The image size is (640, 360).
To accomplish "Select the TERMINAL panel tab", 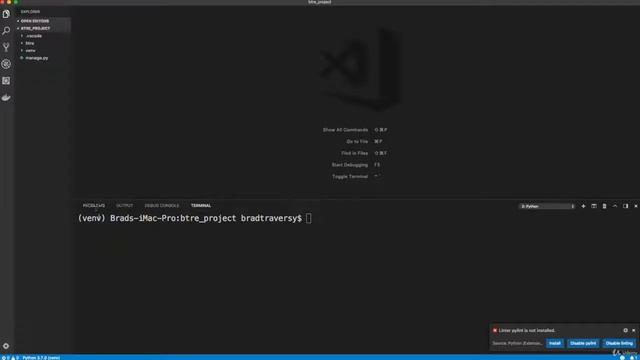I will point(201,206).
